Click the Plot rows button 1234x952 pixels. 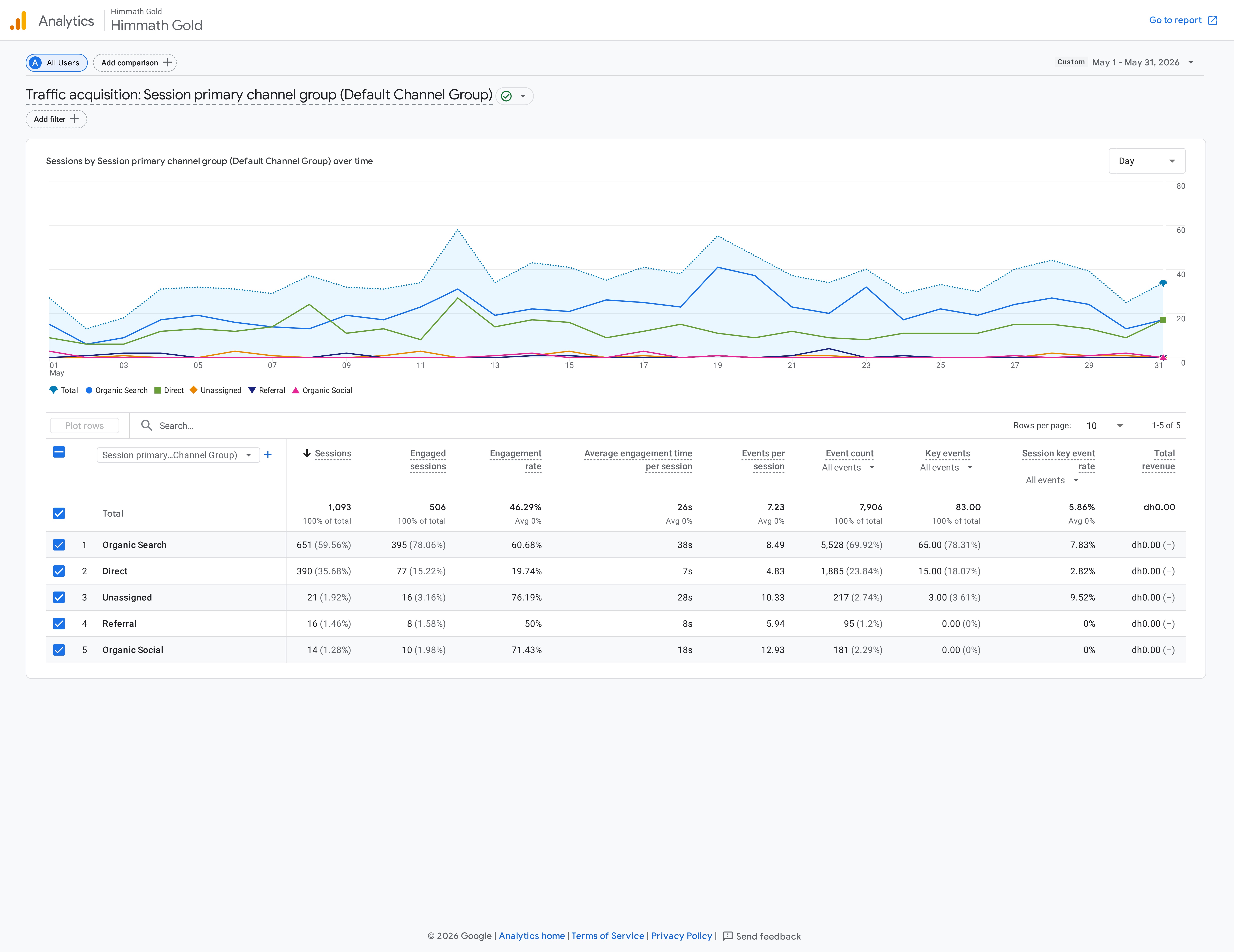[x=85, y=425]
